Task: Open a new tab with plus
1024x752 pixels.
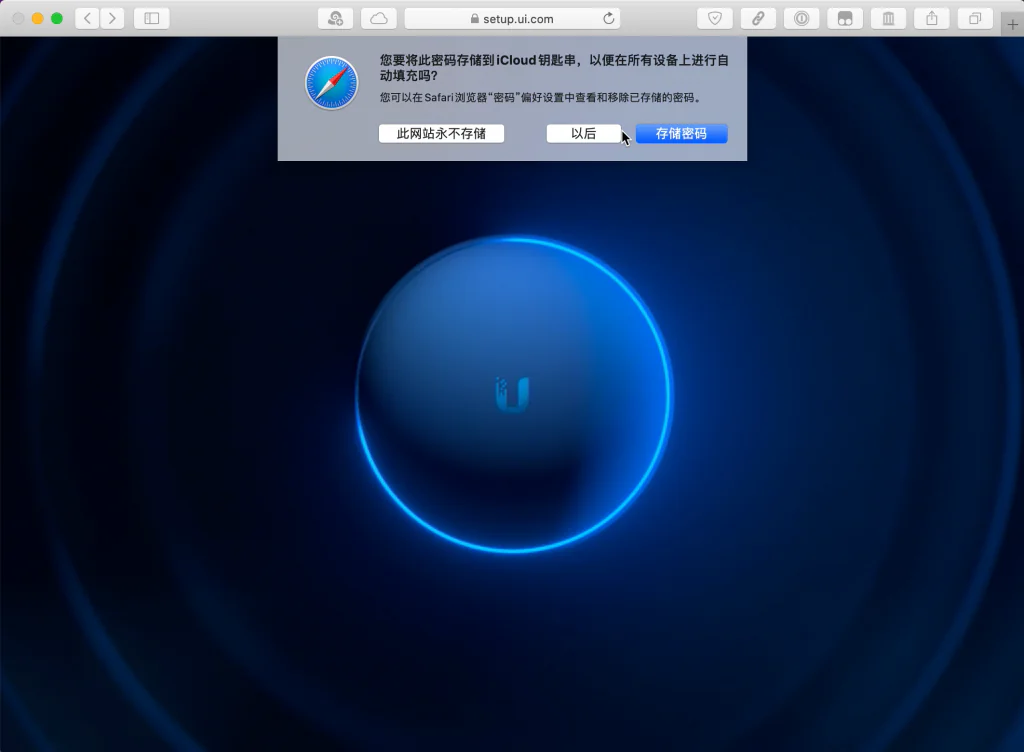Action: pyautogui.click(x=1012, y=25)
